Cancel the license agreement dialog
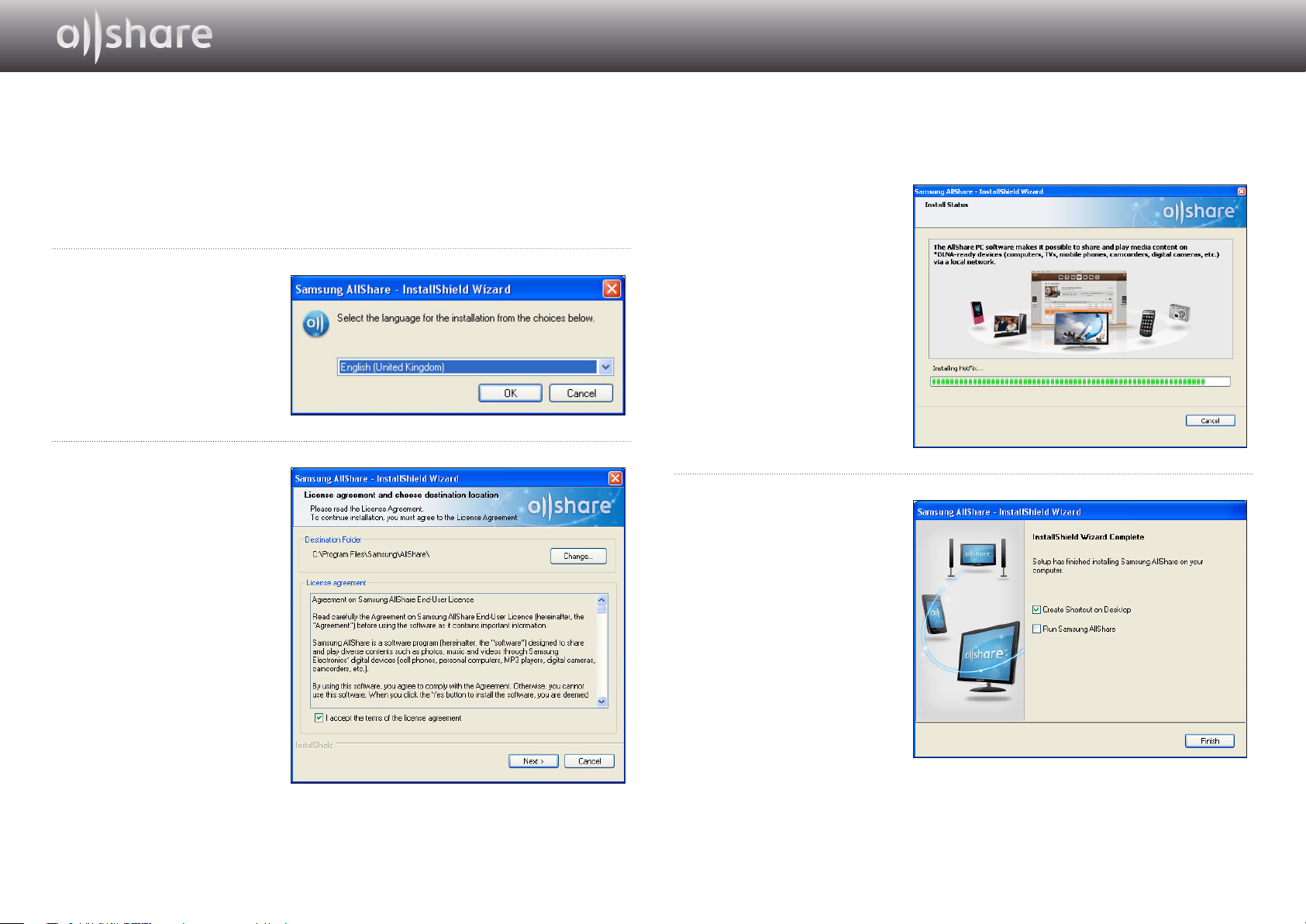1306x924 pixels. pyautogui.click(x=589, y=760)
